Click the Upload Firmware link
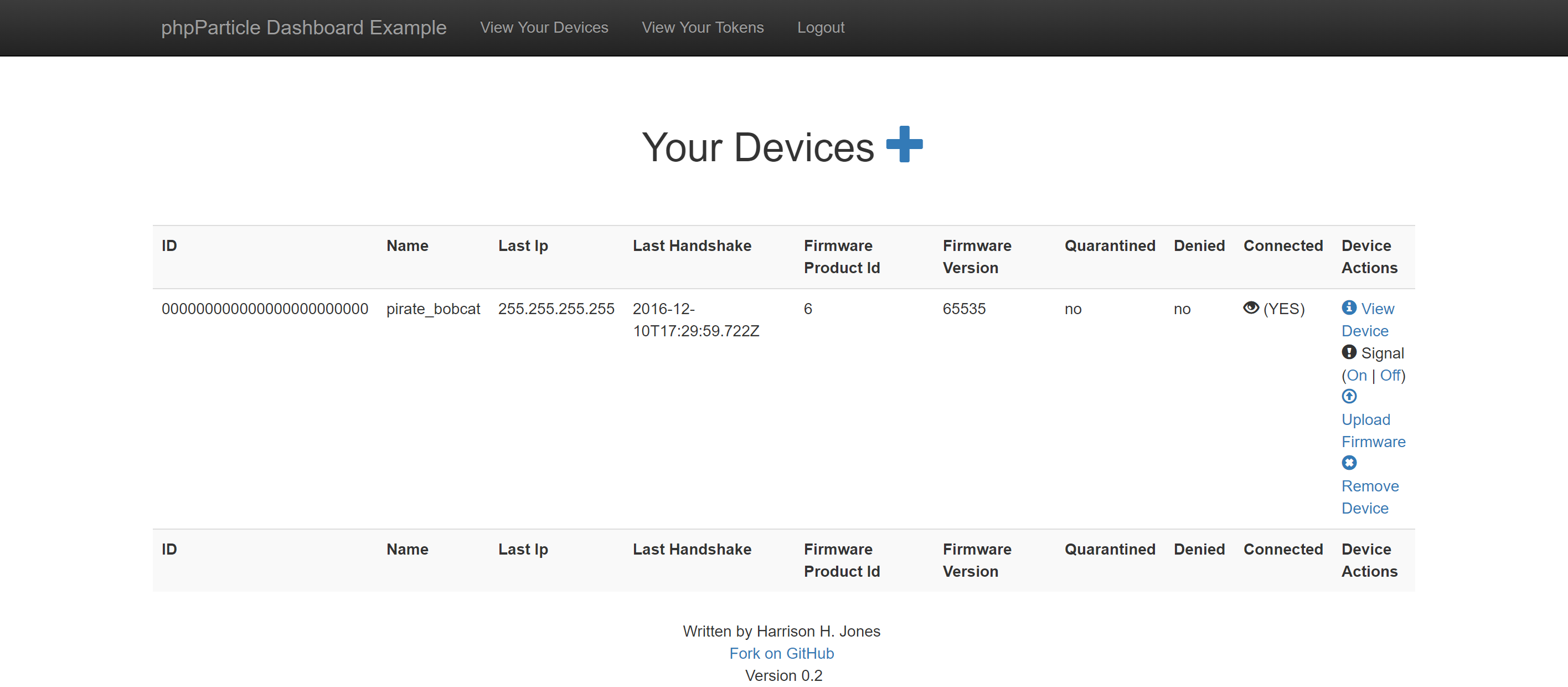The height and width of the screenshot is (687, 1568). click(1373, 430)
